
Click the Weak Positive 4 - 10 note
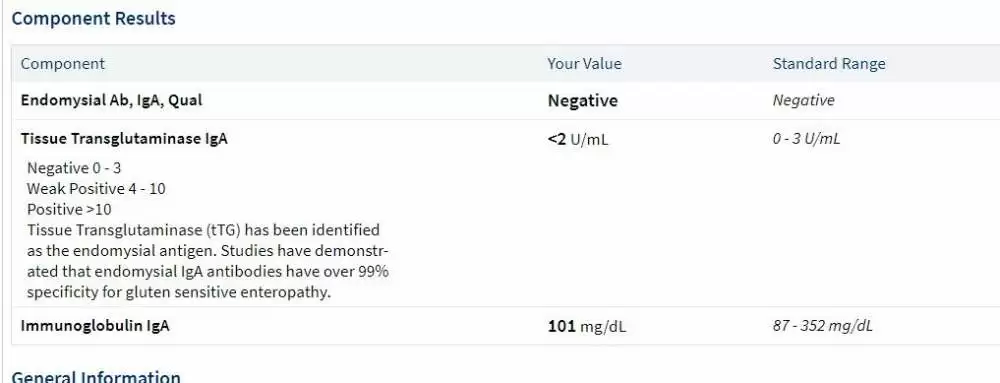click(x=96, y=189)
